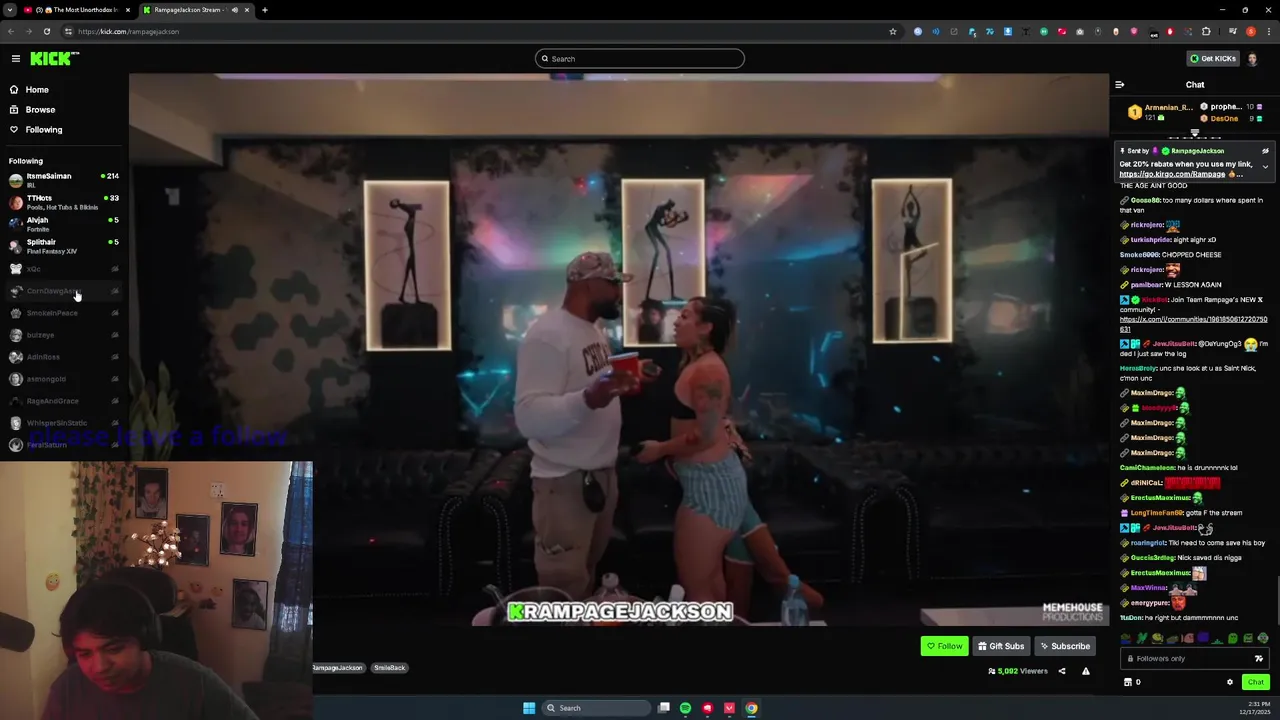
Task: Open a new browser tab
Action: click(264, 10)
